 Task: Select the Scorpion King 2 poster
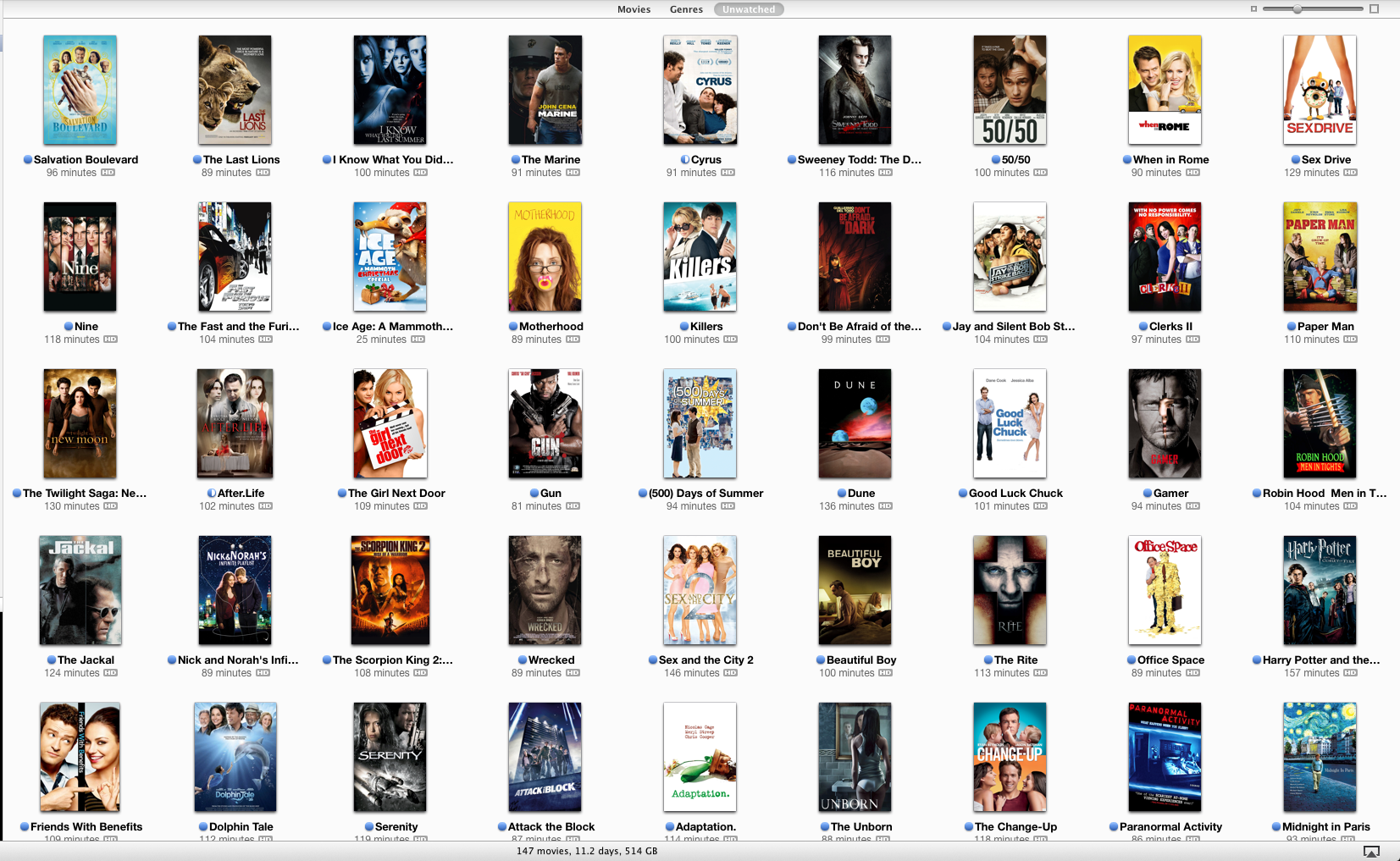point(390,590)
